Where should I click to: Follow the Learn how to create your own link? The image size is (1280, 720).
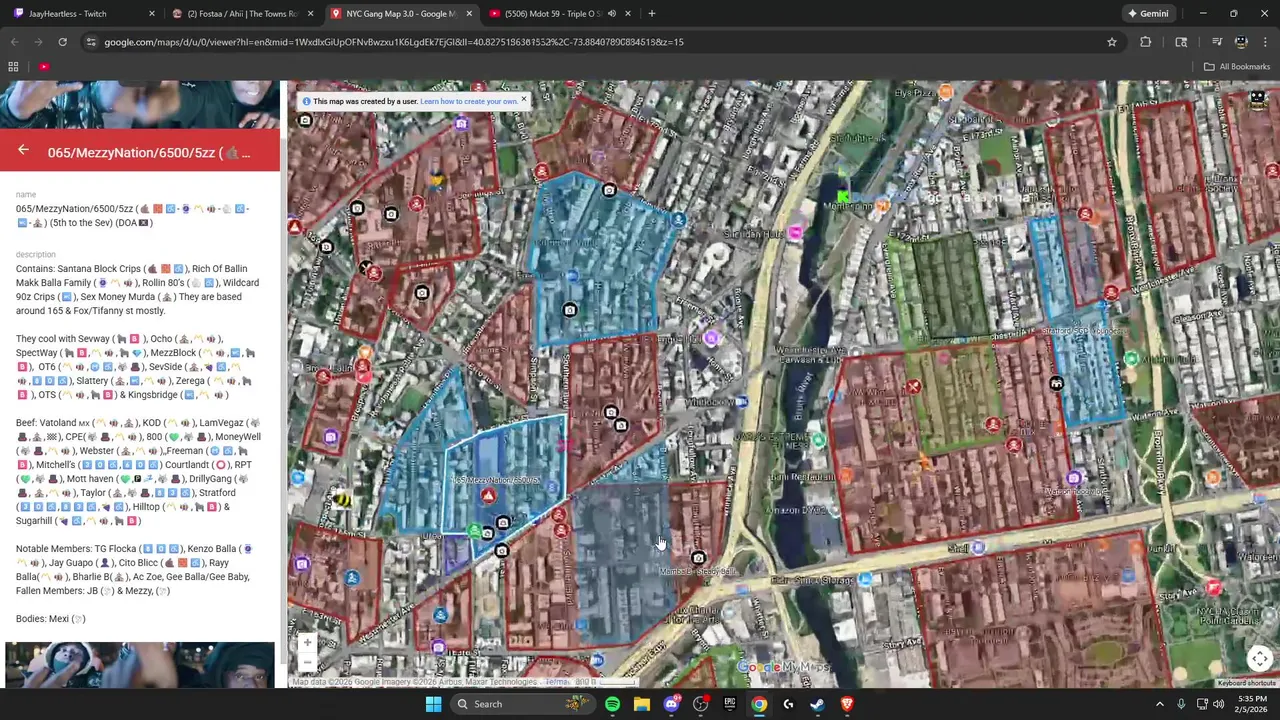[x=469, y=101]
